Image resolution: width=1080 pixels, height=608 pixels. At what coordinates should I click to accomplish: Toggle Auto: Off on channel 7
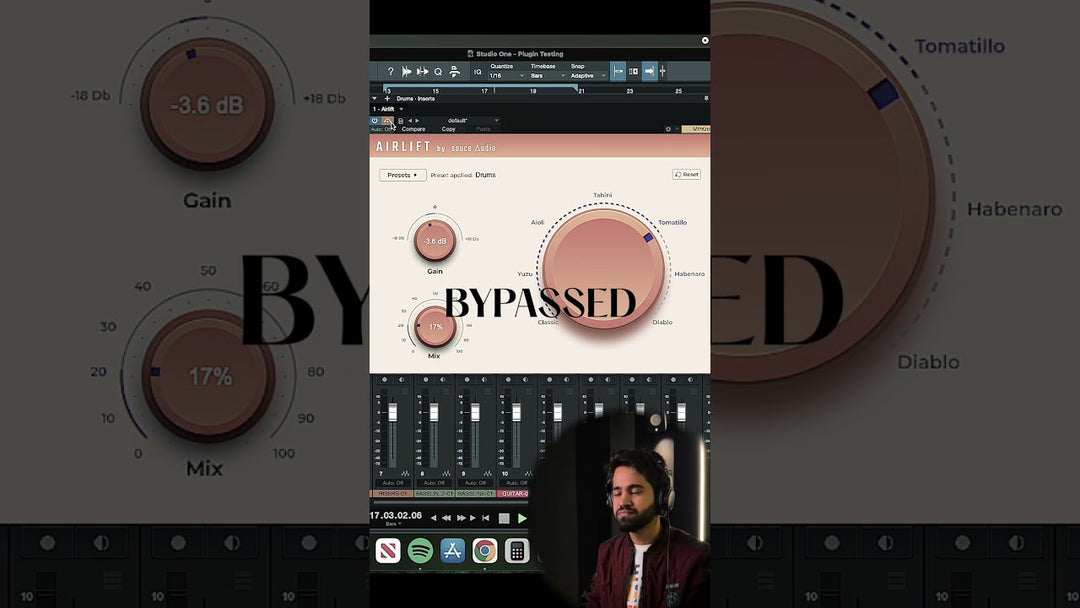(x=393, y=483)
